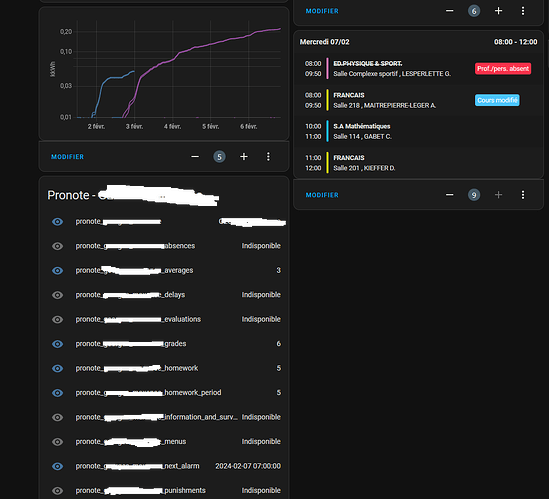Click the Prof./pers. absent red badge
This screenshot has height=499, width=549.
tap(503, 69)
